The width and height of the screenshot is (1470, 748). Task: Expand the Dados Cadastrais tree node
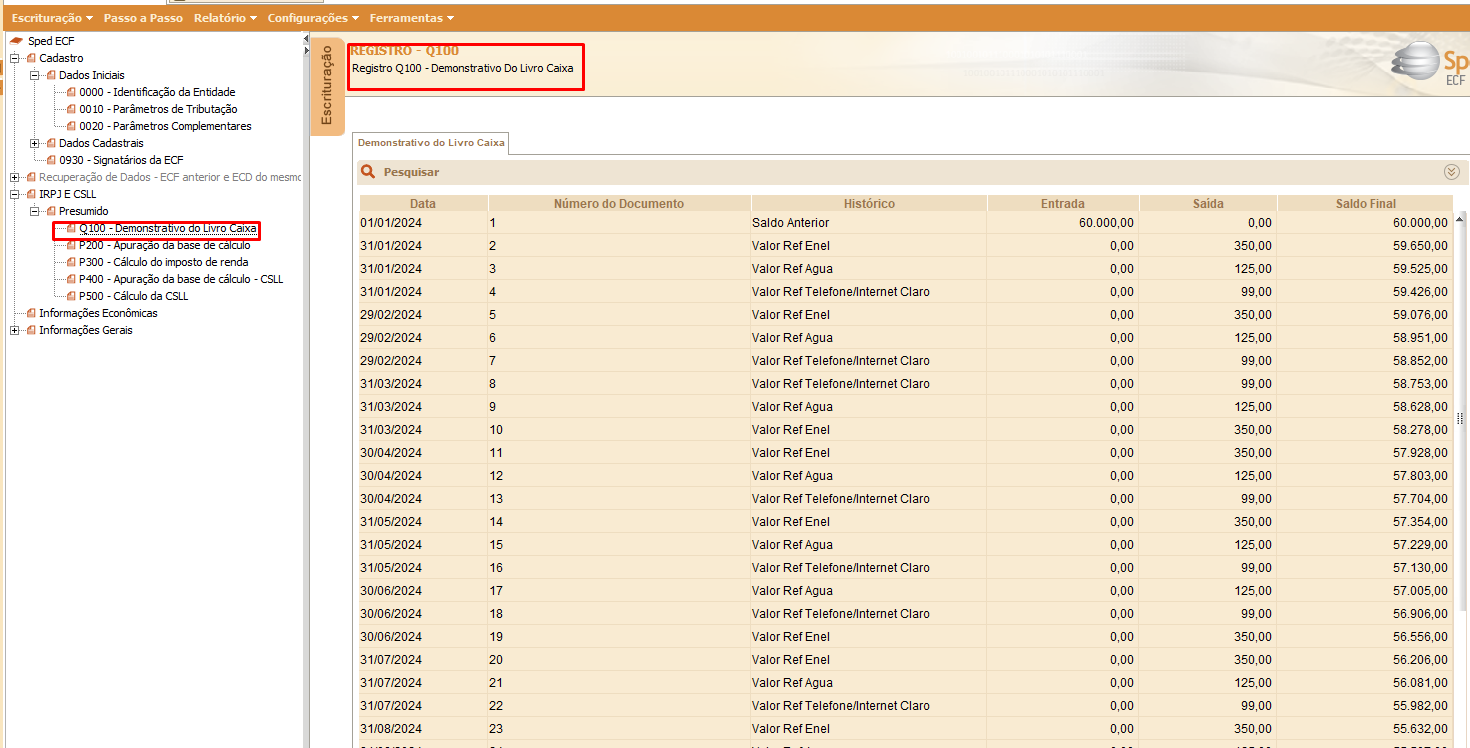click(35, 143)
